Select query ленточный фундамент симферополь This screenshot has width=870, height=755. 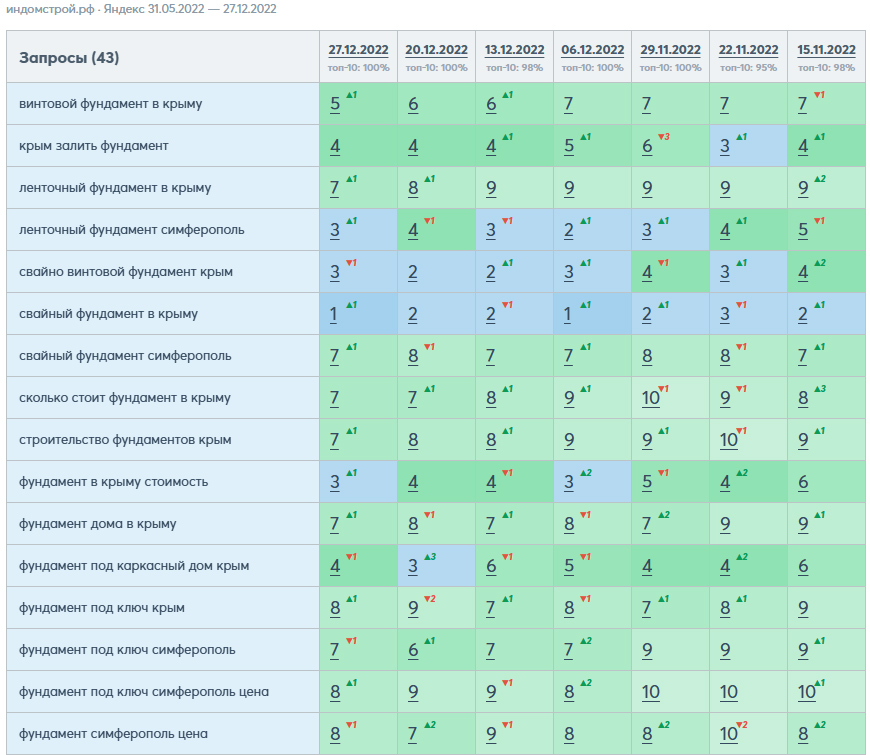(x=131, y=230)
